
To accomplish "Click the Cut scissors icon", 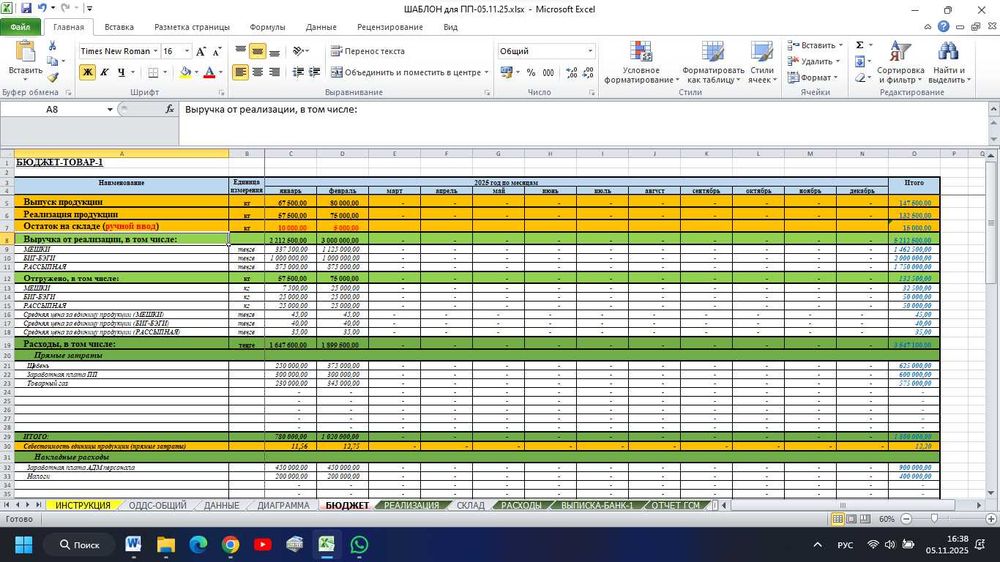I will pyautogui.click(x=52, y=46).
